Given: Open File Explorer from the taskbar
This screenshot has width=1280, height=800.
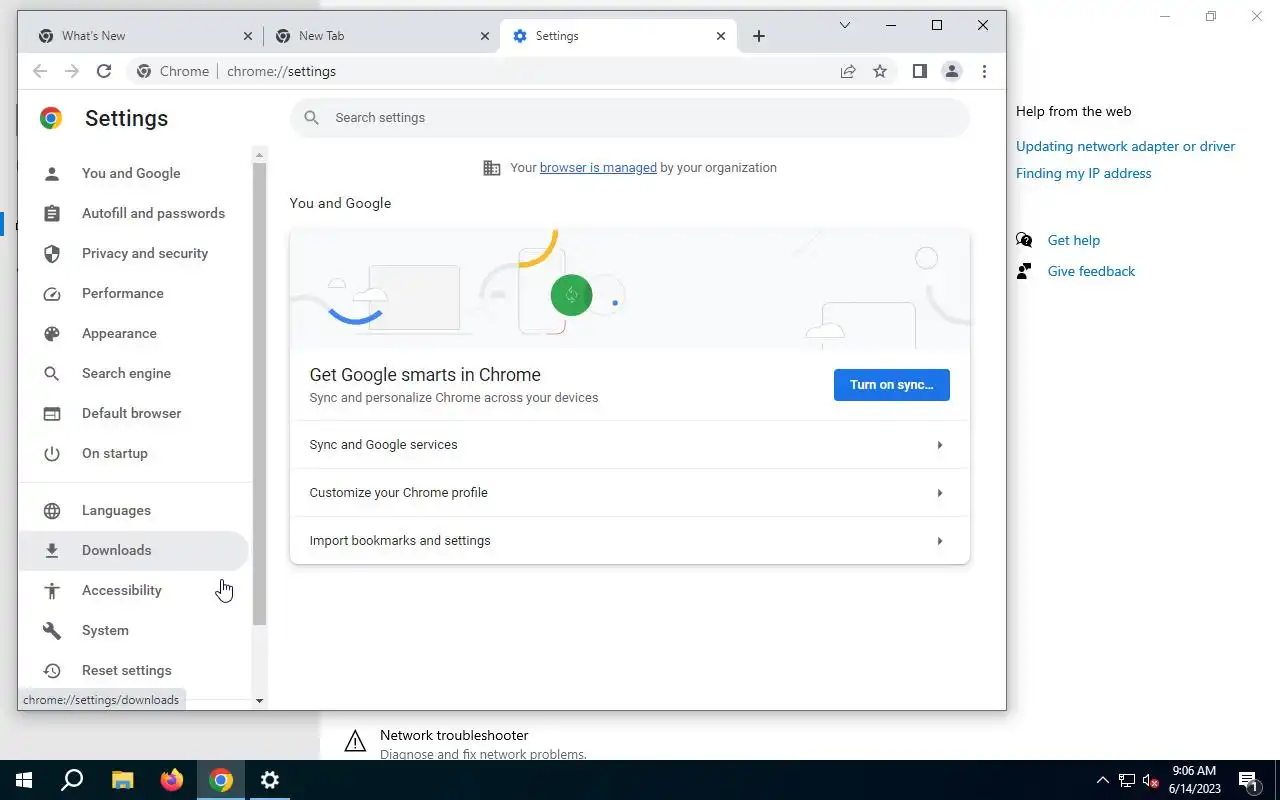Looking at the screenshot, I should (122, 780).
